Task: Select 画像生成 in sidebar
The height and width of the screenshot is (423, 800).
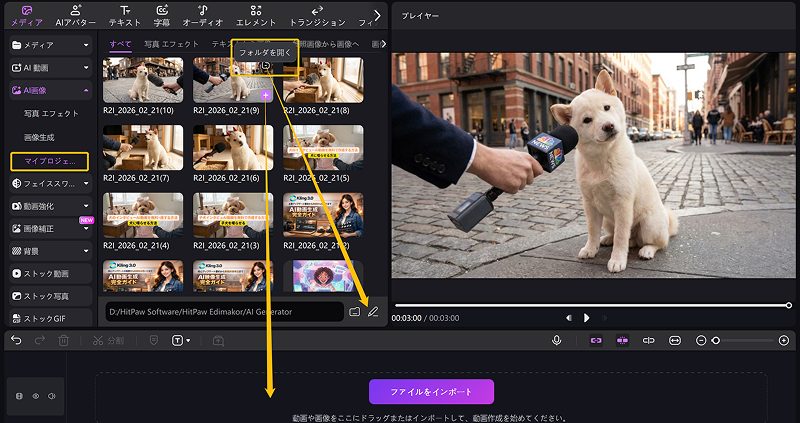Action: pos(39,137)
